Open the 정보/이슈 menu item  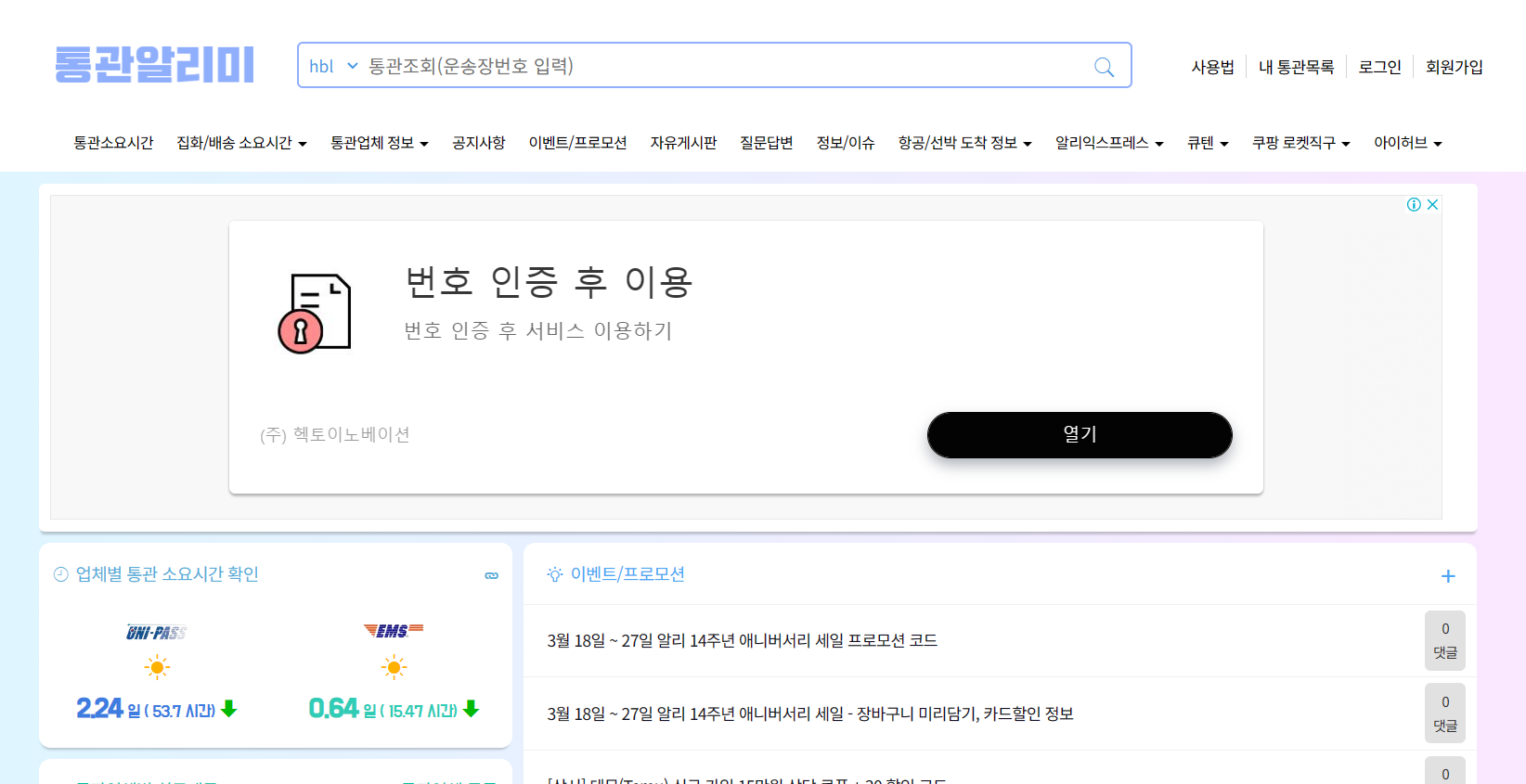[x=846, y=143]
